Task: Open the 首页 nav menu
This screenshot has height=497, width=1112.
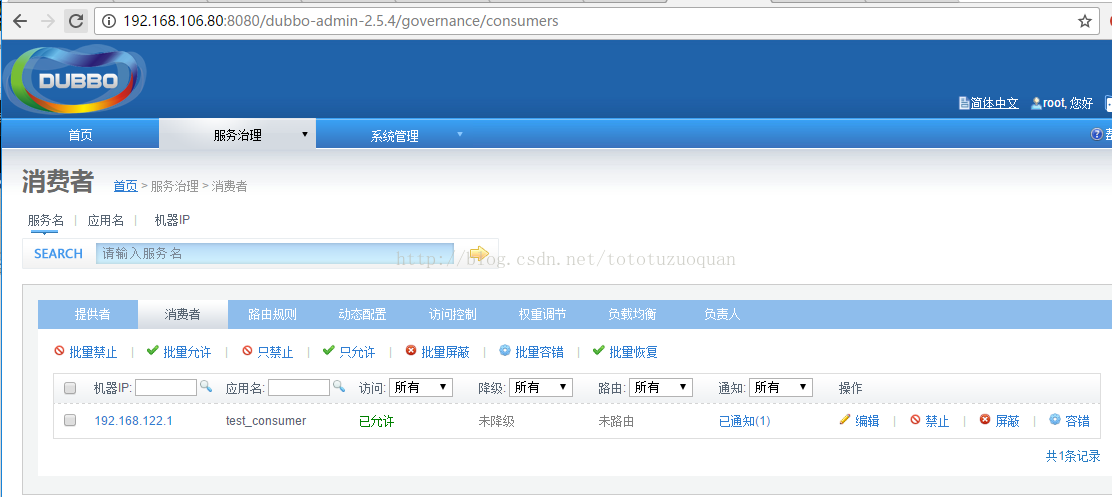Action: pos(80,135)
